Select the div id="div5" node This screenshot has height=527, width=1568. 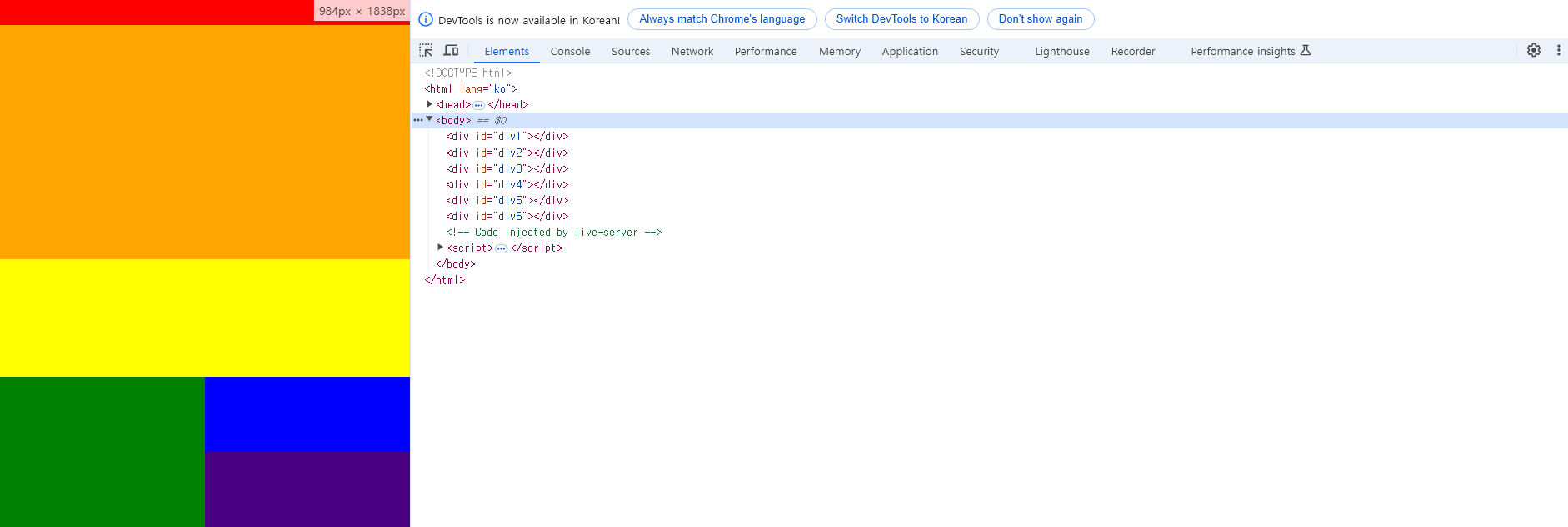point(507,200)
